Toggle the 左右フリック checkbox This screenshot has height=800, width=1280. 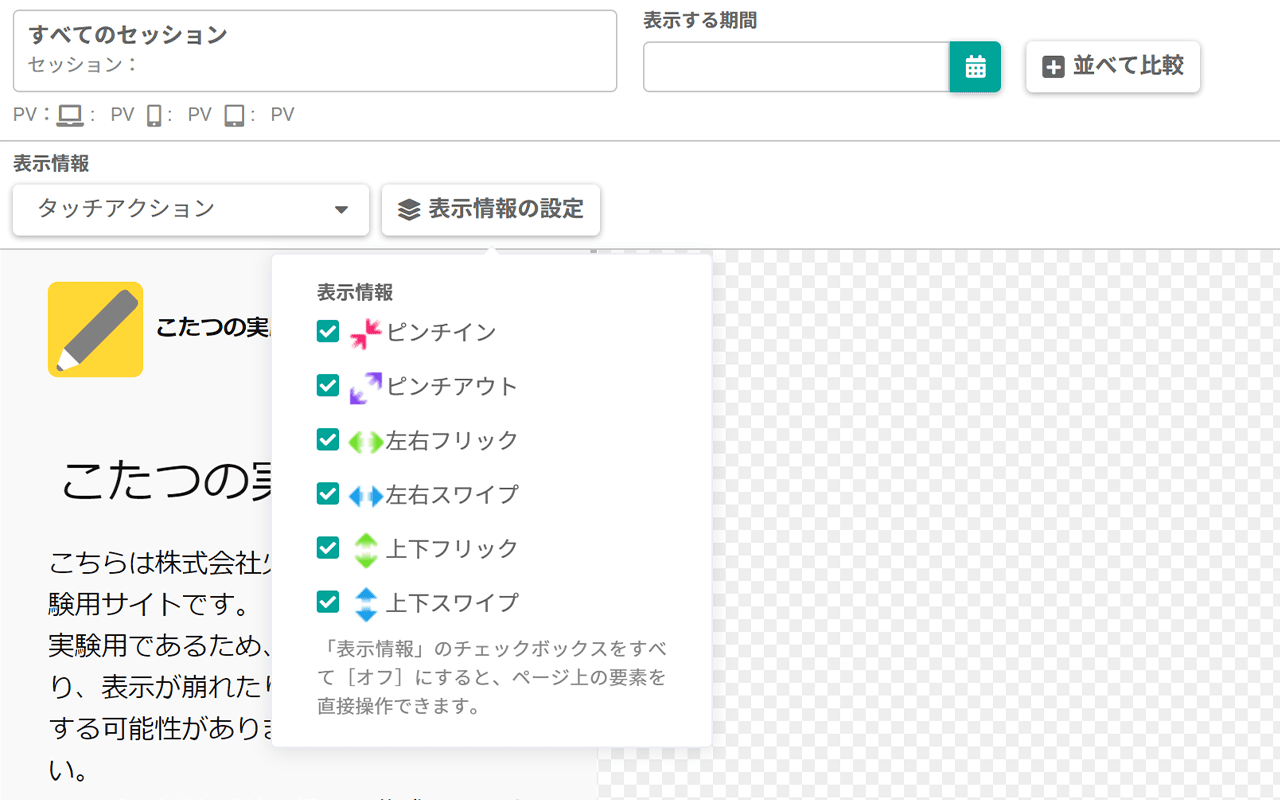coord(328,439)
